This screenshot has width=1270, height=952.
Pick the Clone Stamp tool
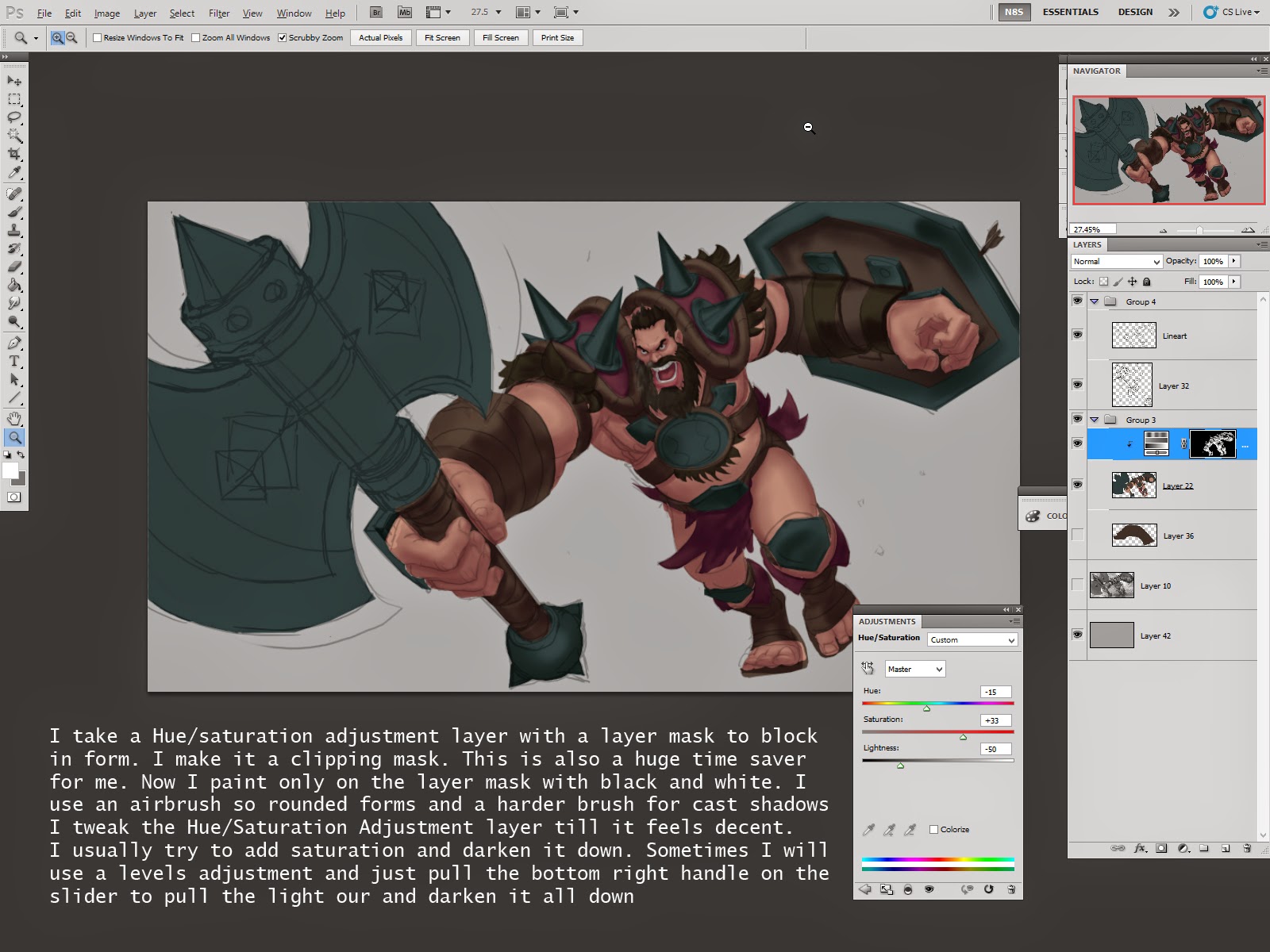(x=14, y=231)
